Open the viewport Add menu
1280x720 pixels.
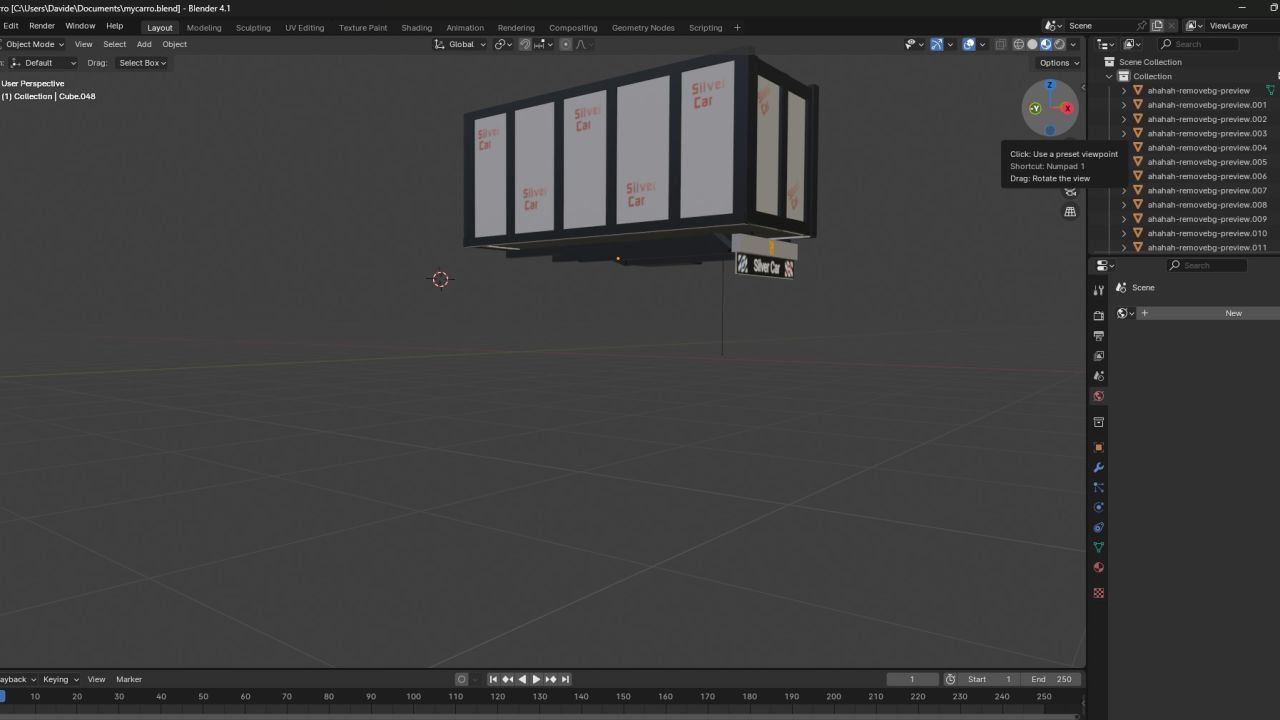click(144, 44)
